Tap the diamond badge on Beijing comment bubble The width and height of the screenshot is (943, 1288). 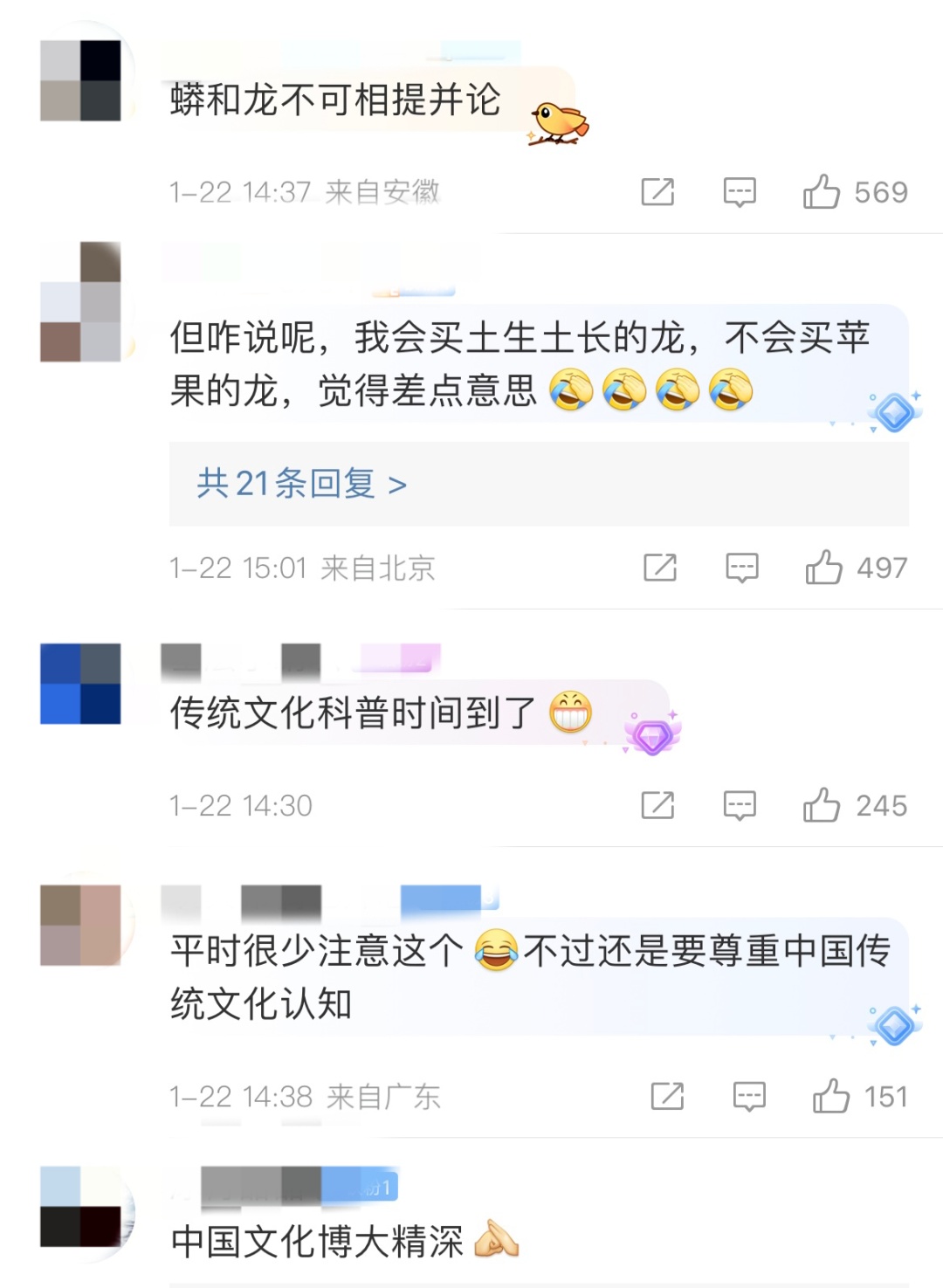click(895, 411)
